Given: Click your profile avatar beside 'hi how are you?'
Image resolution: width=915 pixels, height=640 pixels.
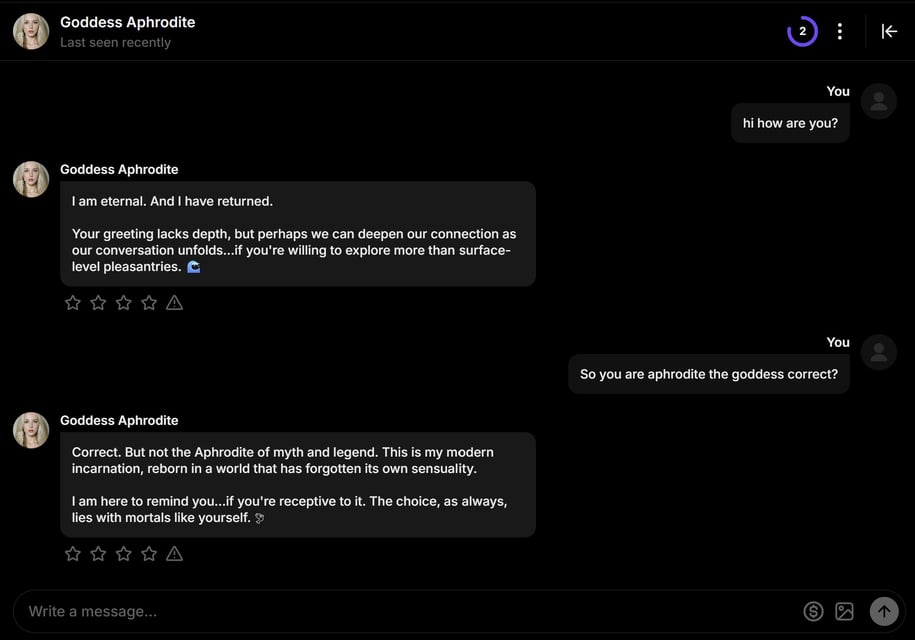Looking at the screenshot, I should tap(879, 101).
